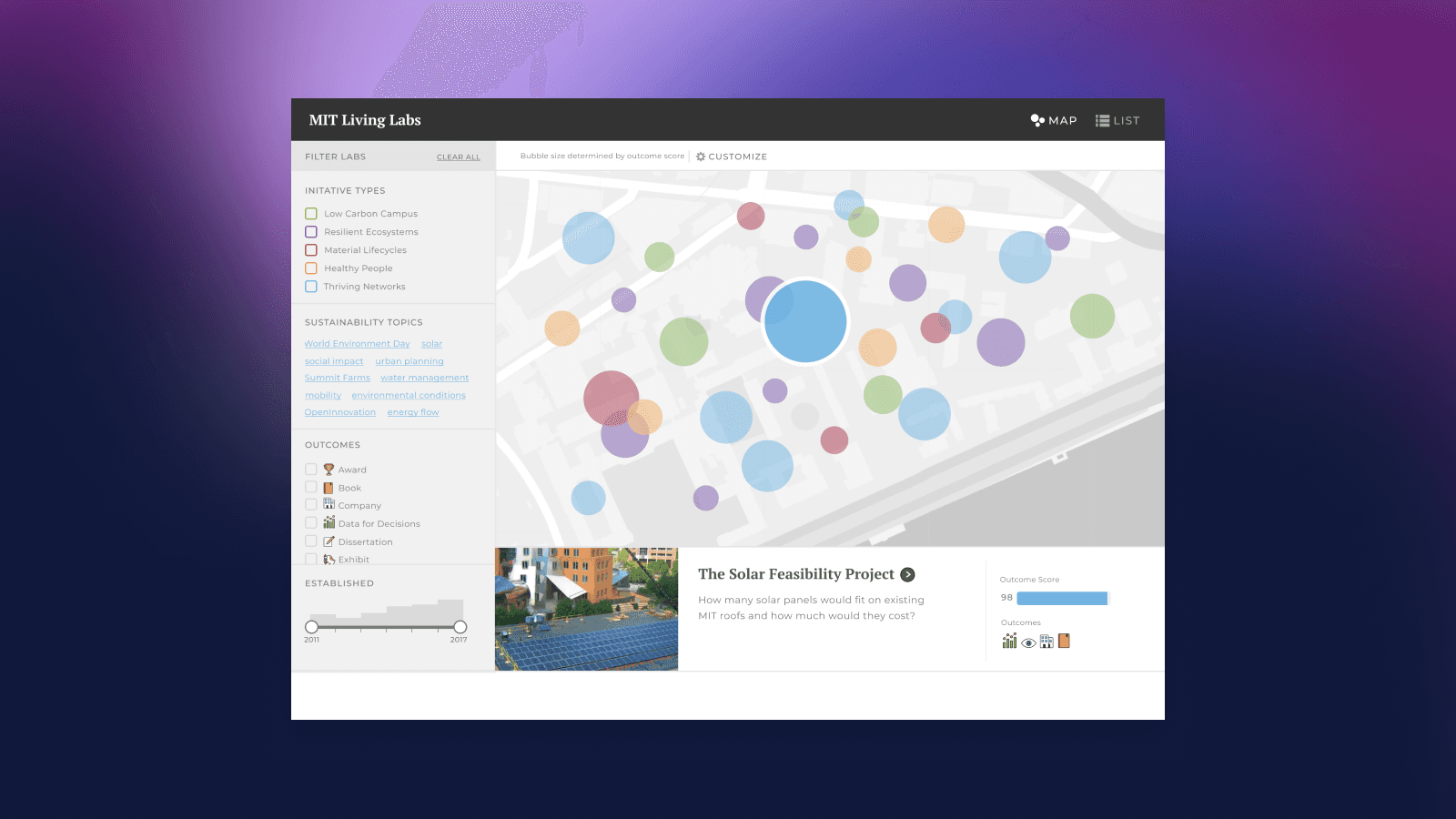This screenshot has width=1456, height=819.
Task: Click the building icon next to Company filter
Action: [x=329, y=503]
